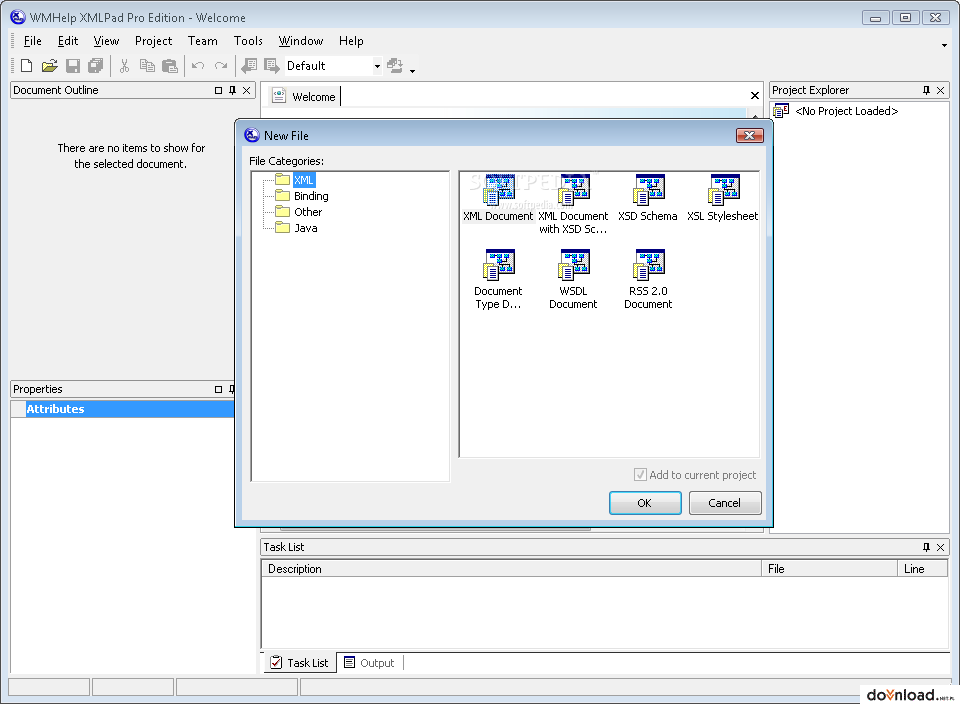The height and width of the screenshot is (704, 960).
Task: Open menu bar overflow arrow at far right
Action: point(945,45)
